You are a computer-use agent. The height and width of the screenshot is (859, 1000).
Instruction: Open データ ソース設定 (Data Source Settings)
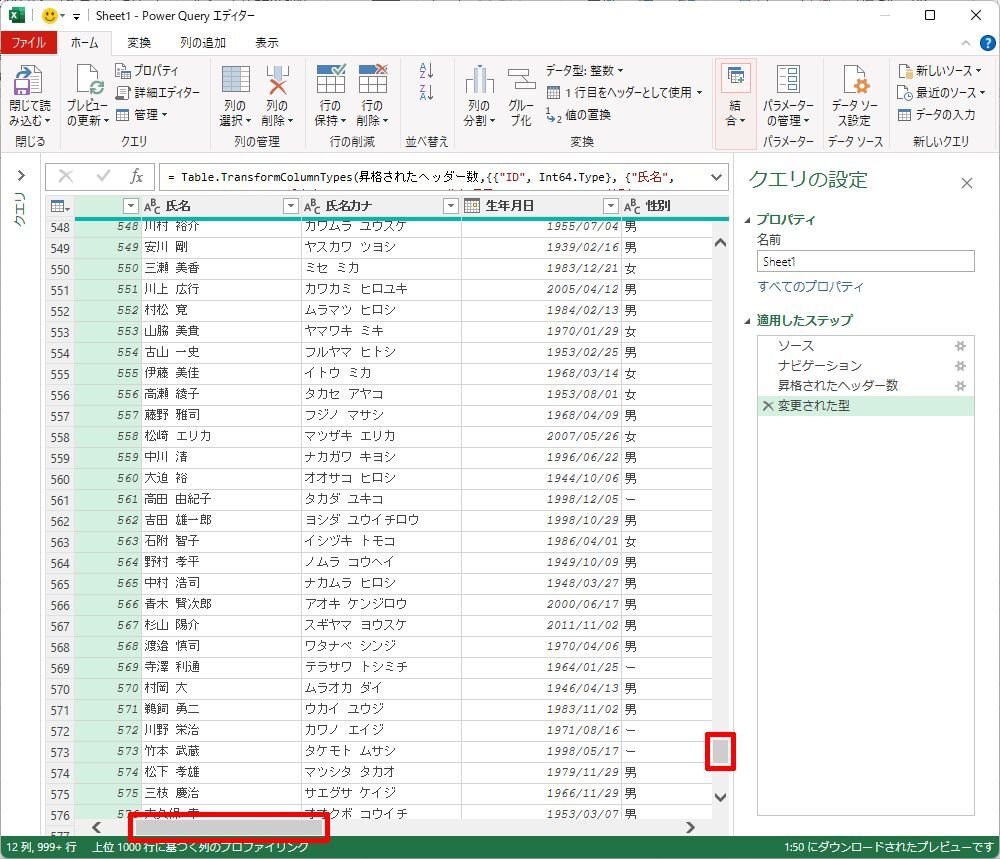coord(854,82)
